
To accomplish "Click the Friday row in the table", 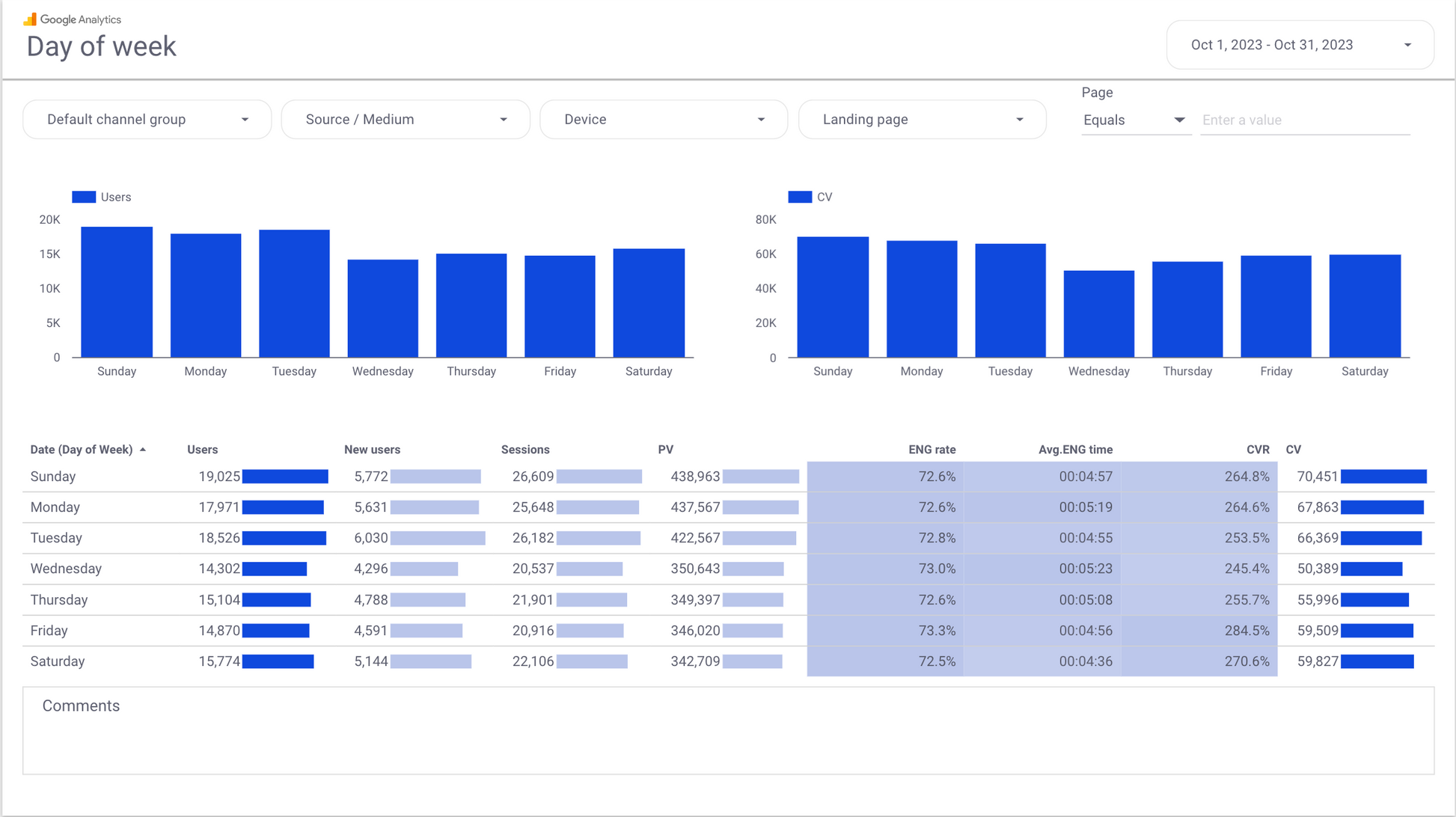I will pos(49,631).
